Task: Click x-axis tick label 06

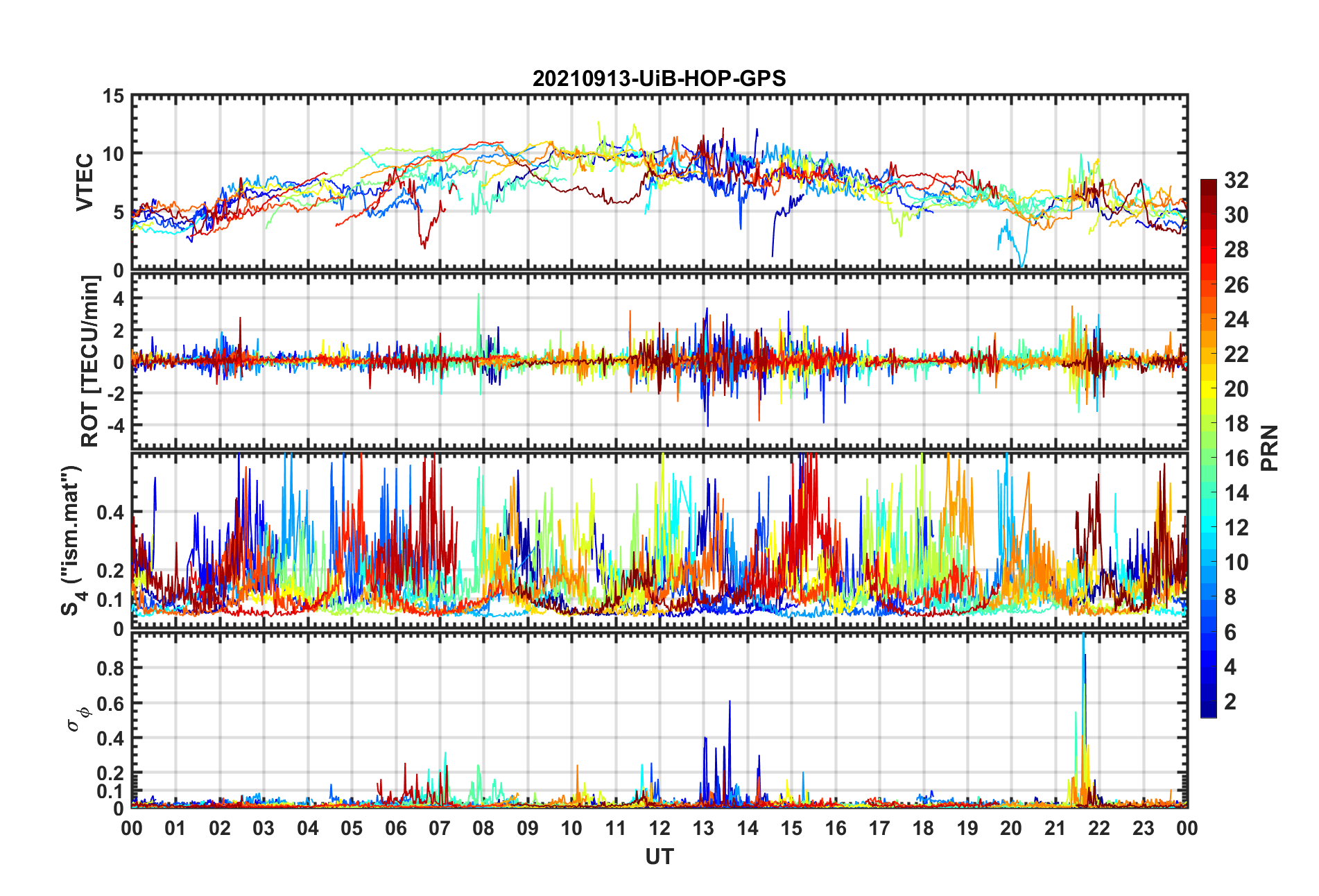Action: [396, 829]
